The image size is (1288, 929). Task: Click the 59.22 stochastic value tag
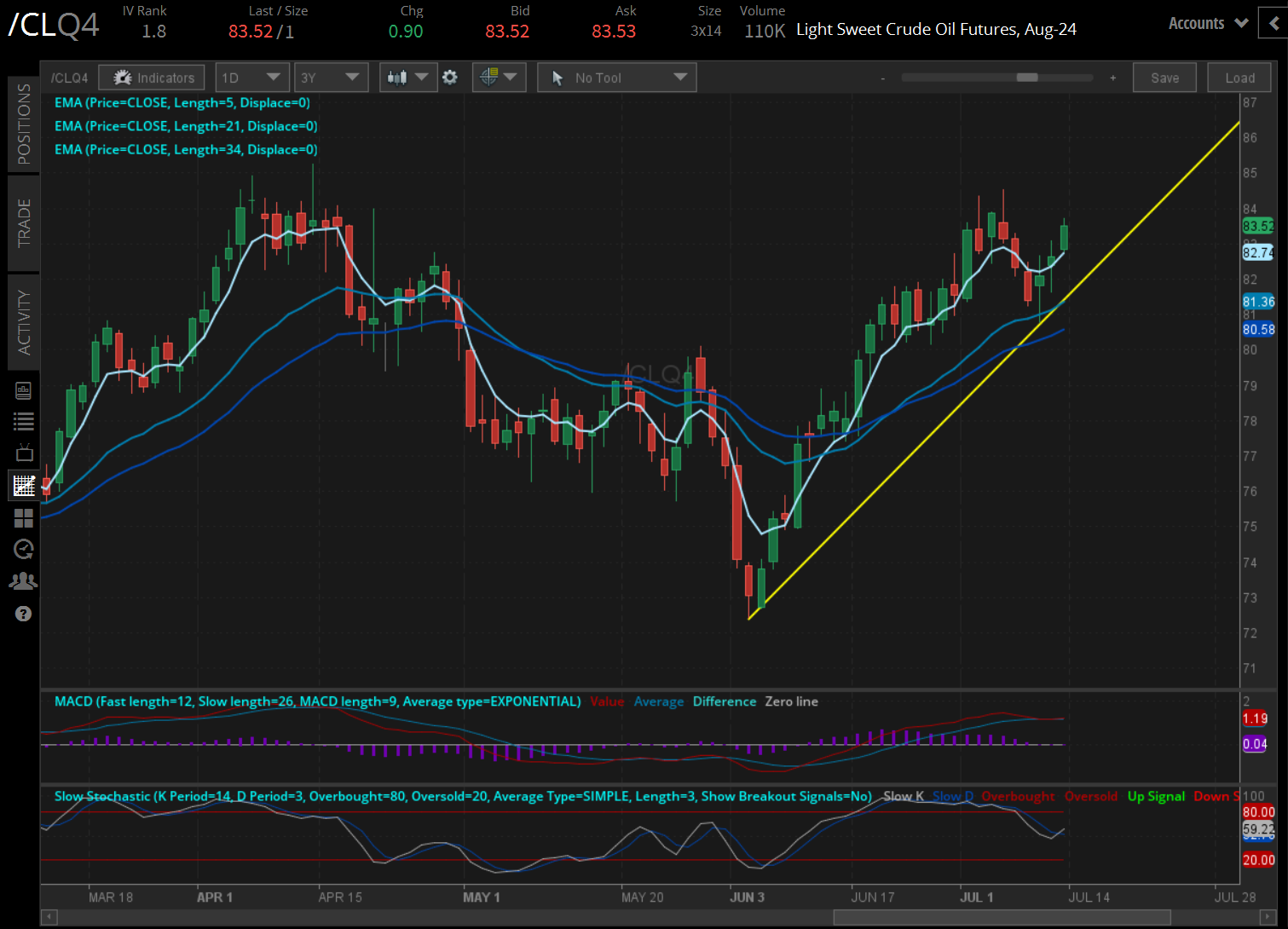pyautogui.click(x=1258, y=828)
